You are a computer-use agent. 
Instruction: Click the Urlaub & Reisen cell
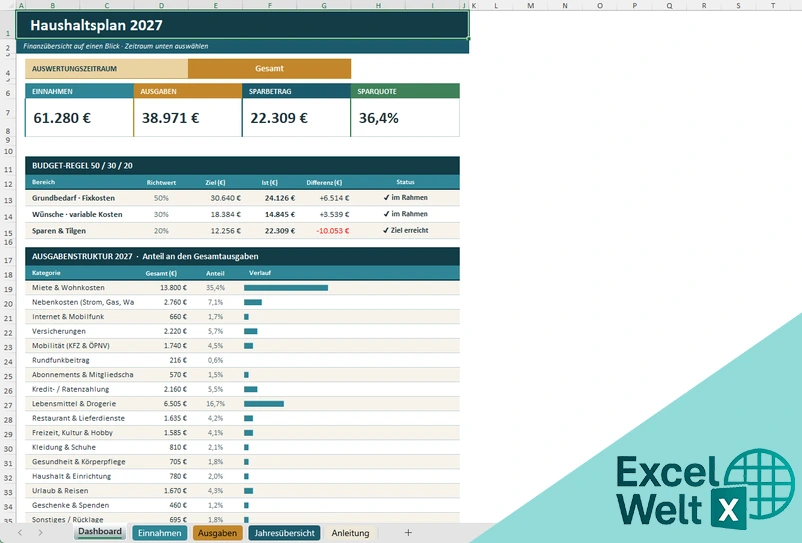click(79, 491)
